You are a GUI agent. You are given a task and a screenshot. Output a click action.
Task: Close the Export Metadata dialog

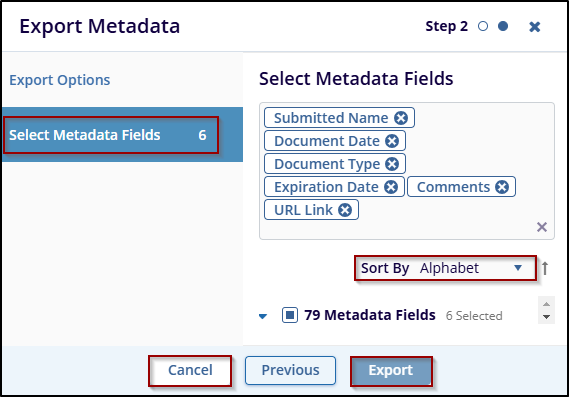[x=535, y=26]
